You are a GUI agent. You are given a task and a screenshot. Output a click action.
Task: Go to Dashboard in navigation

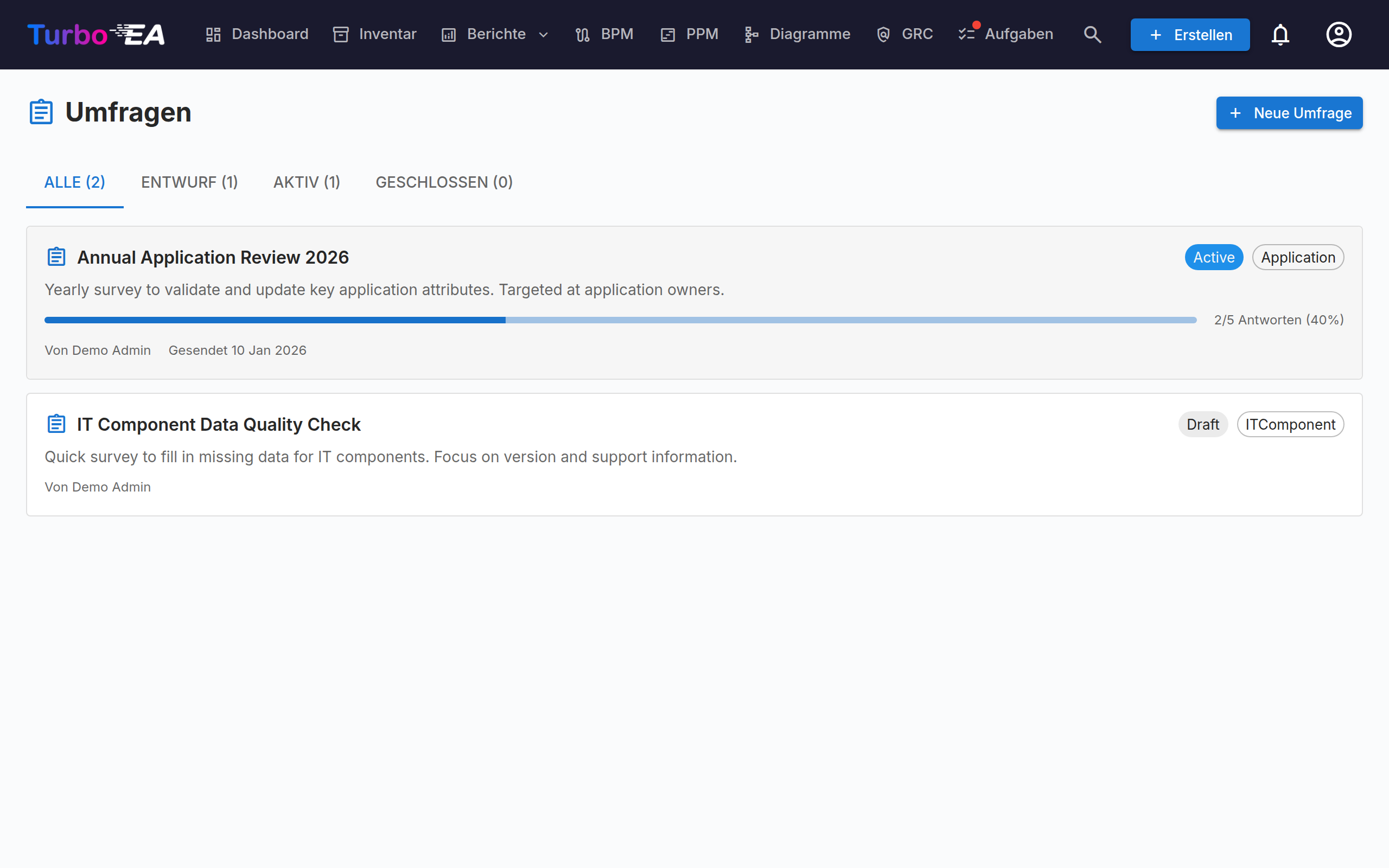pyautogui.click(x=270, y=34)
